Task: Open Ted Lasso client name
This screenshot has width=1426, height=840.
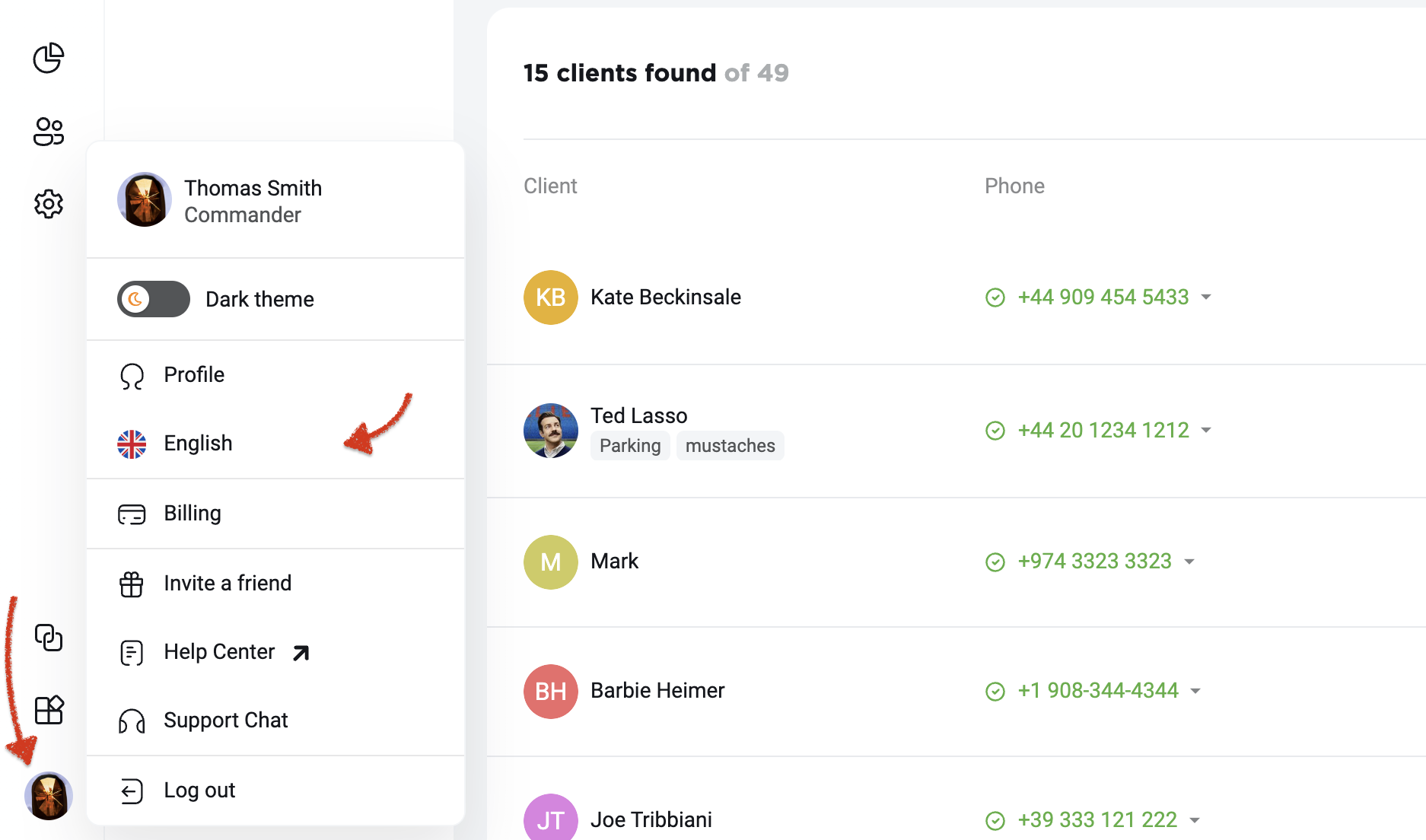Action: tap(639, 415)
